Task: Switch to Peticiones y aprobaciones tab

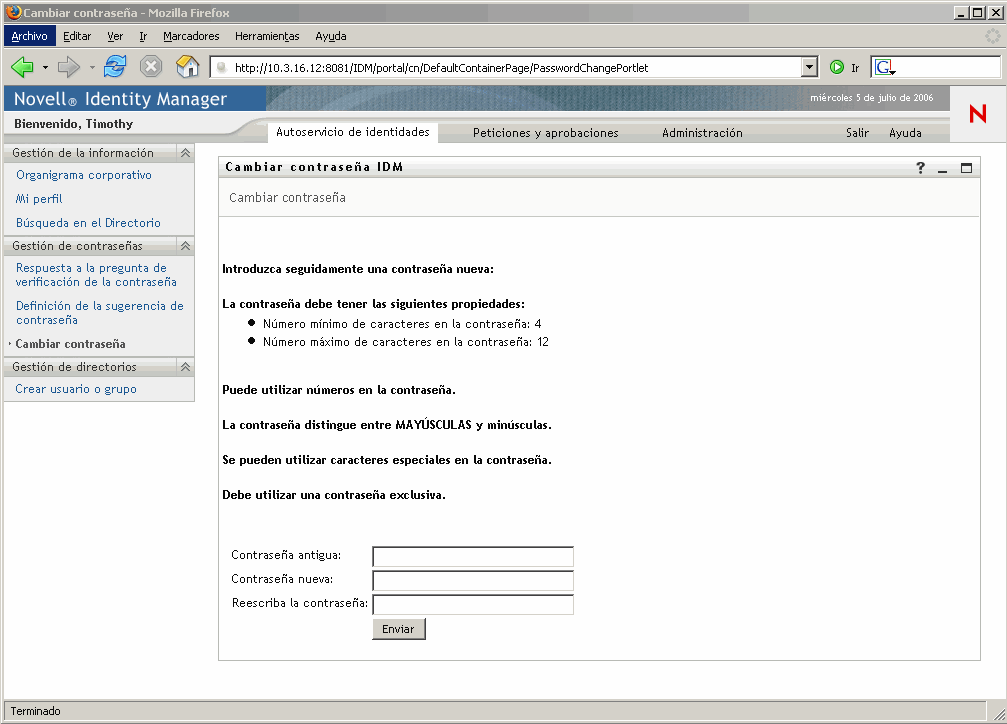Action: [545, 132]
